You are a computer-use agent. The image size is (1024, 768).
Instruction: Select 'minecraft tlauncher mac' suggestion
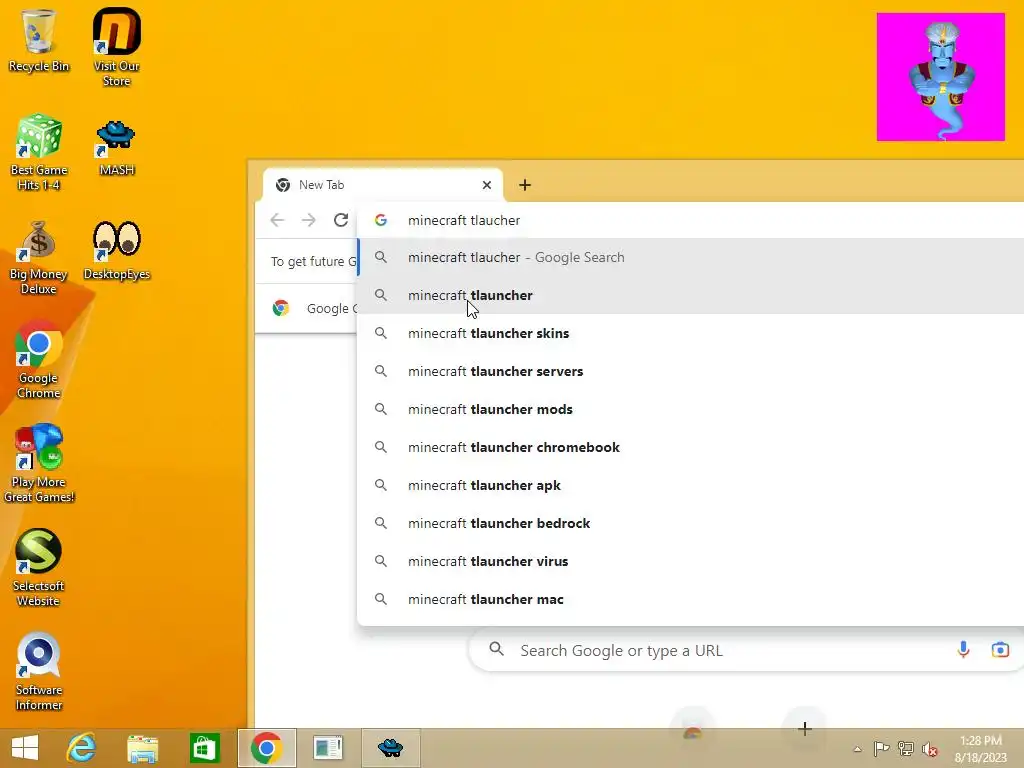(x=690, y=599)
